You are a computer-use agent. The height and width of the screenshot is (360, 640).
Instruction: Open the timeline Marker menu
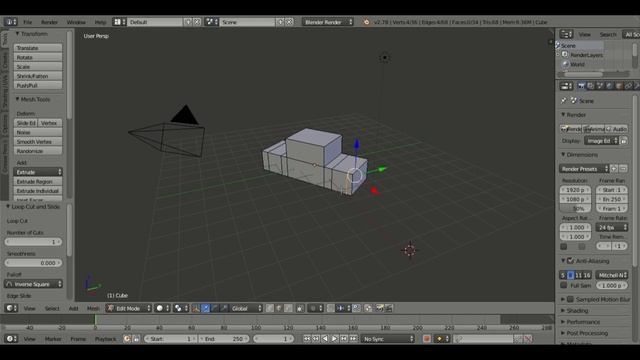pos(53,339)
